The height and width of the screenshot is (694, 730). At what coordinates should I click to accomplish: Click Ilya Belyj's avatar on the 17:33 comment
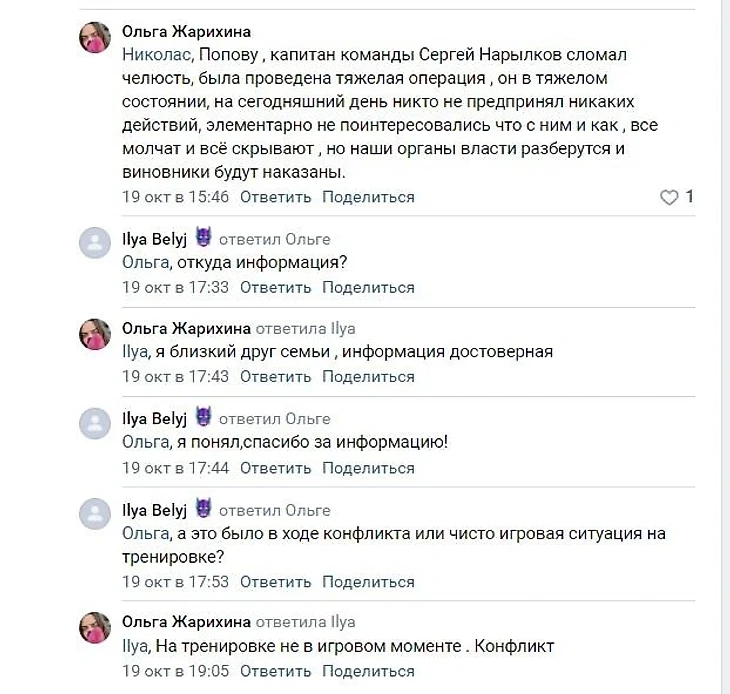click(x=95, y=245)
